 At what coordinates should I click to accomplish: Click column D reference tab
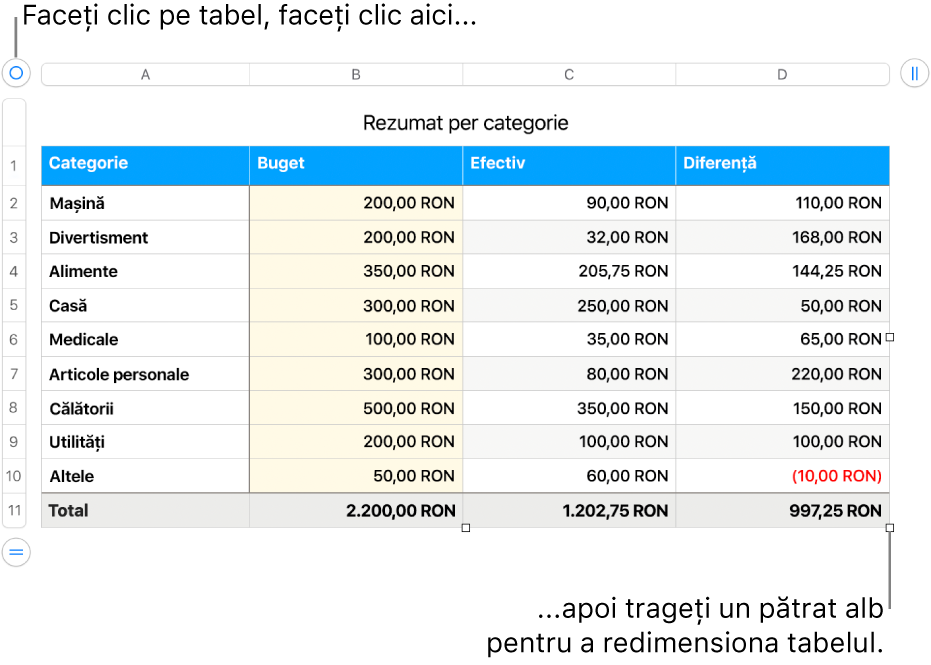tap(782, 73)
